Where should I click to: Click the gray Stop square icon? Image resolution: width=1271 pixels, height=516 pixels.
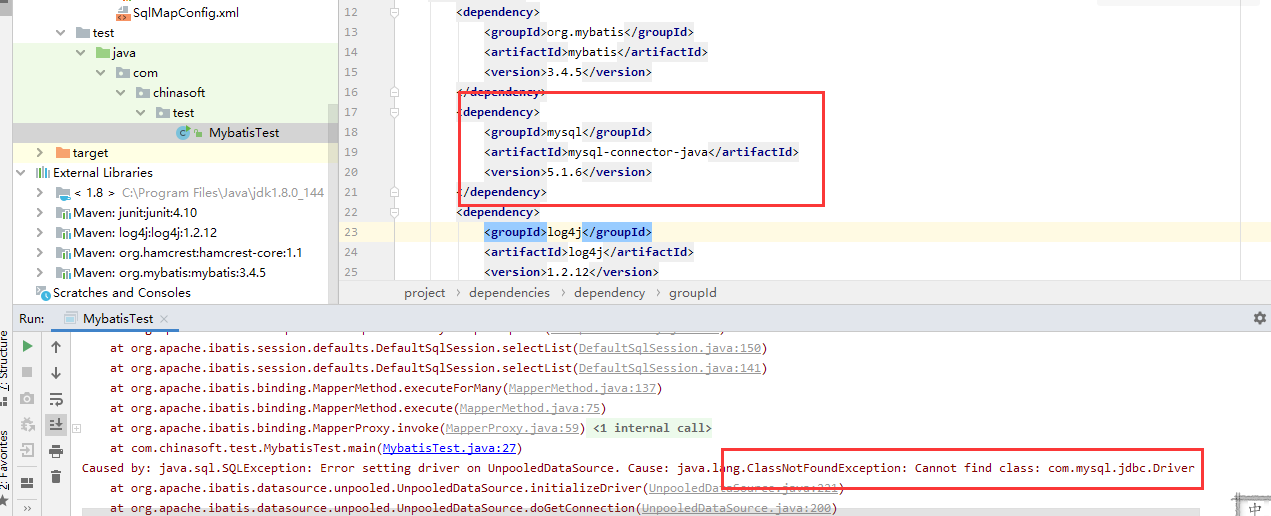click(28, 372)
